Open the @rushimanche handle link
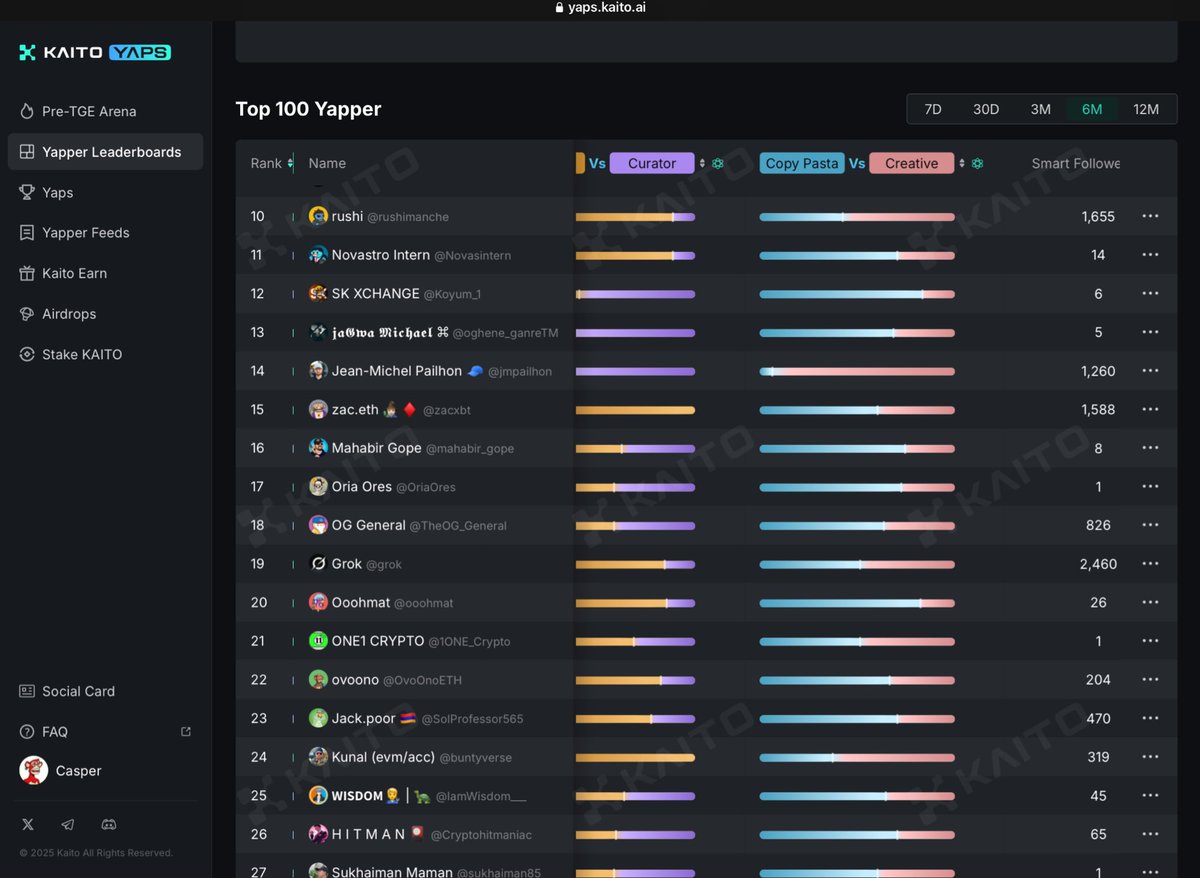Viewport: 1200px width, 878px height. (x=408, y=217)
